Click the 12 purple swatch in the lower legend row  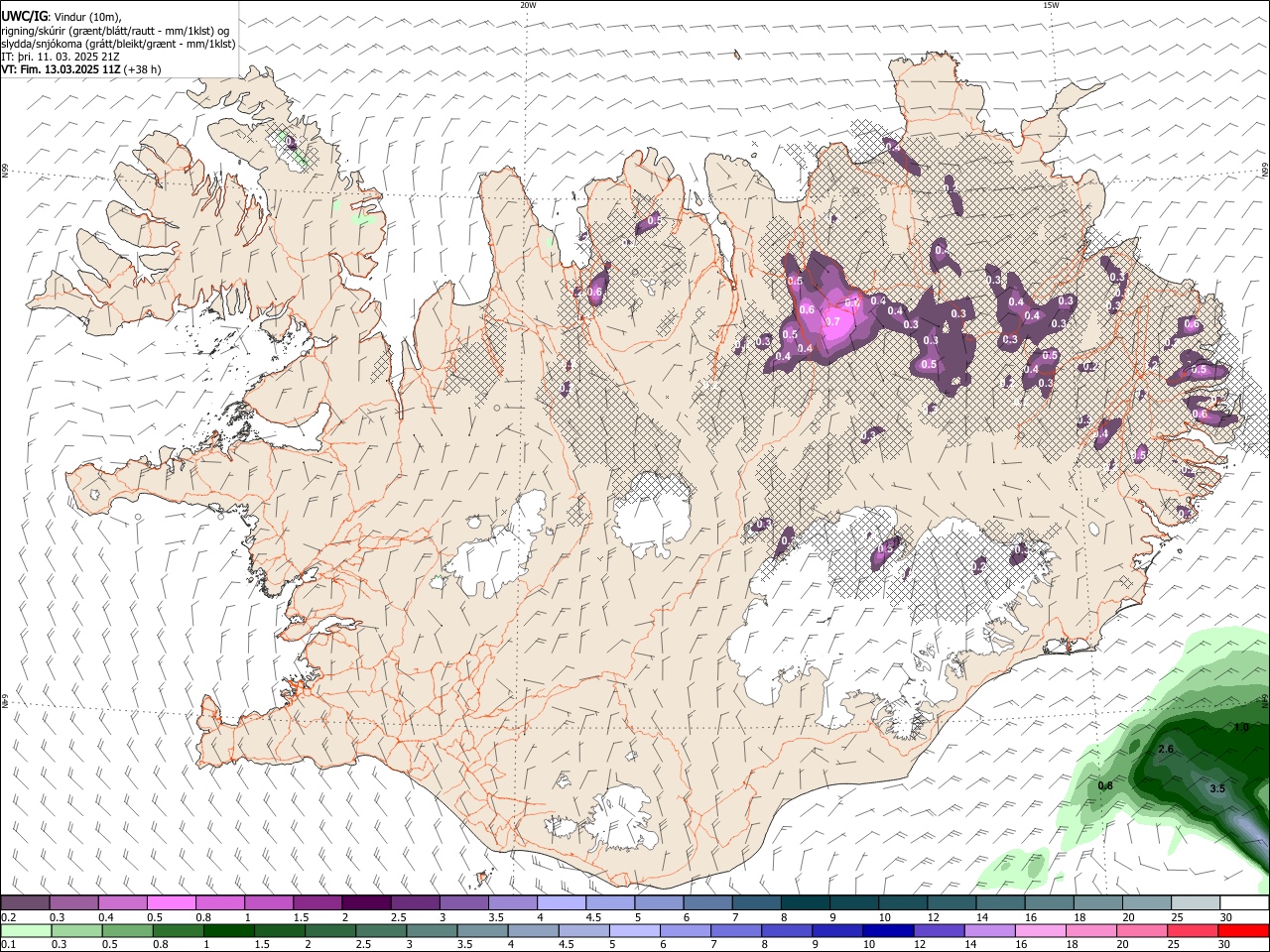(938, 930)
